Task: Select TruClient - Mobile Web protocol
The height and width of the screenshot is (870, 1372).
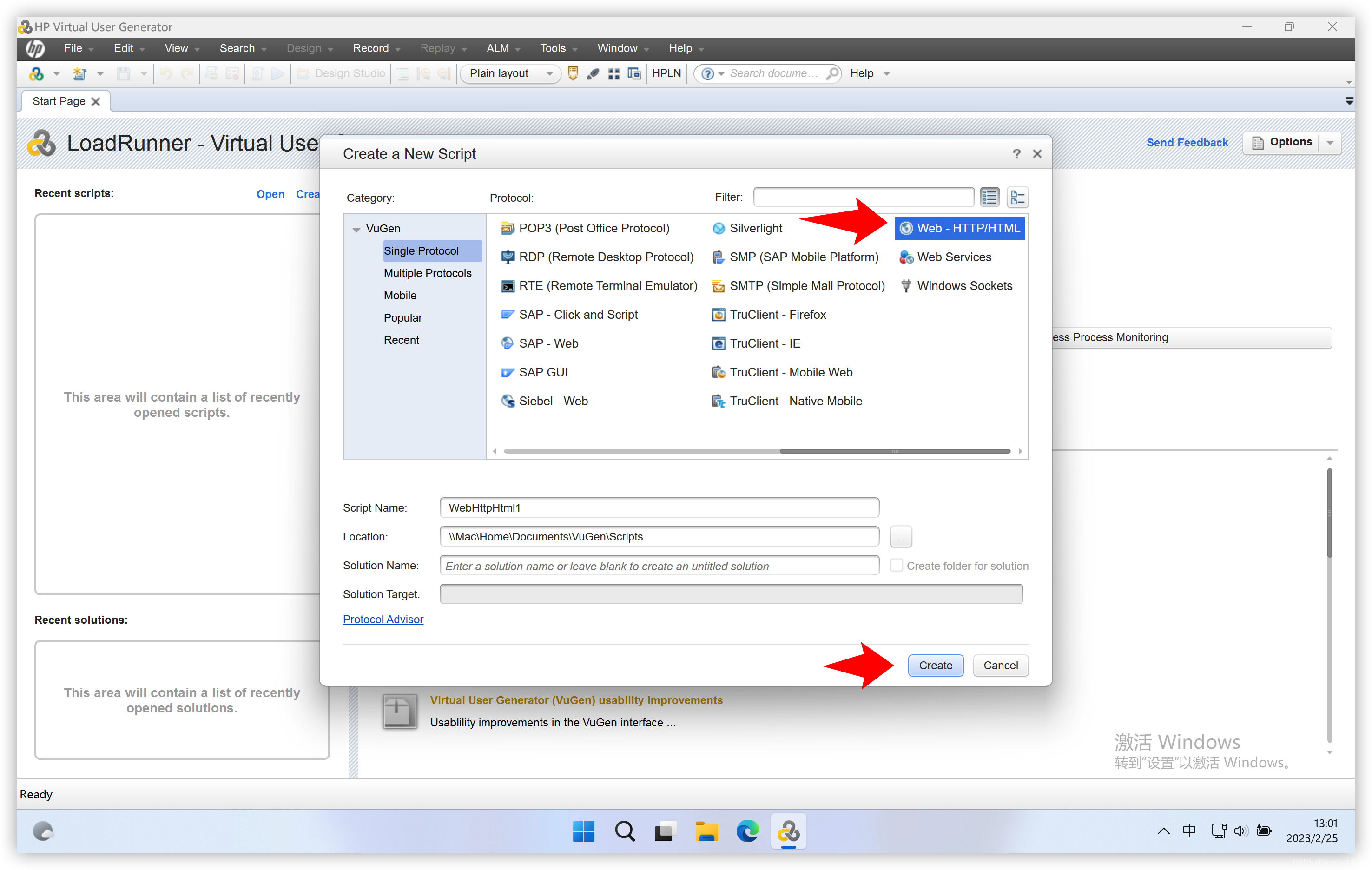Action: pos(782,372)
